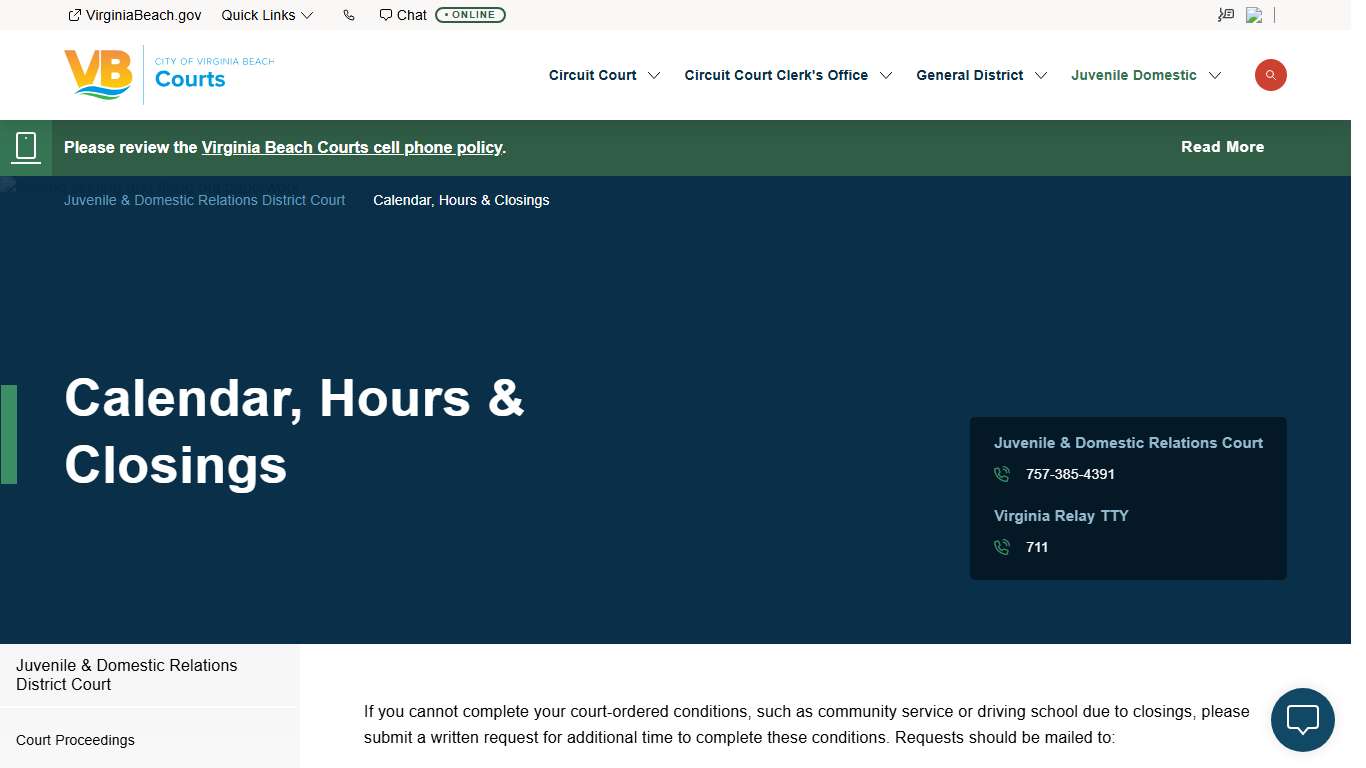Expand the Quick Links dropdown
The width and height of the screenshot is (1366, 768).
pyautogui.click(x=267, y=15)
